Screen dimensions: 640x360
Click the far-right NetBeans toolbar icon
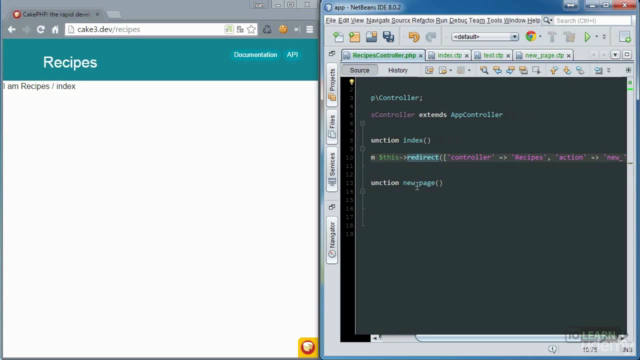(x=625, y=37)
